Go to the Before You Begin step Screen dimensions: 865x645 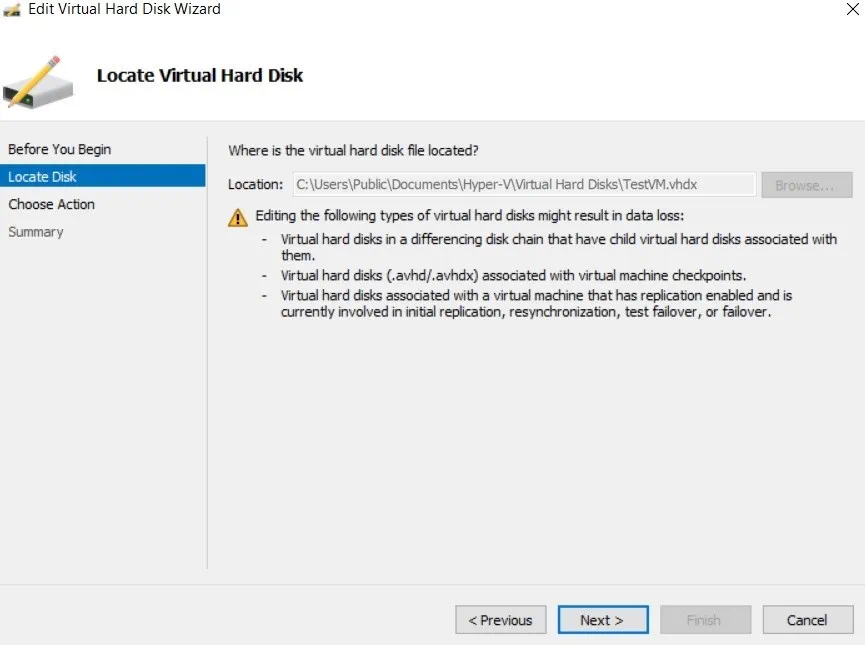pos(60,150)
